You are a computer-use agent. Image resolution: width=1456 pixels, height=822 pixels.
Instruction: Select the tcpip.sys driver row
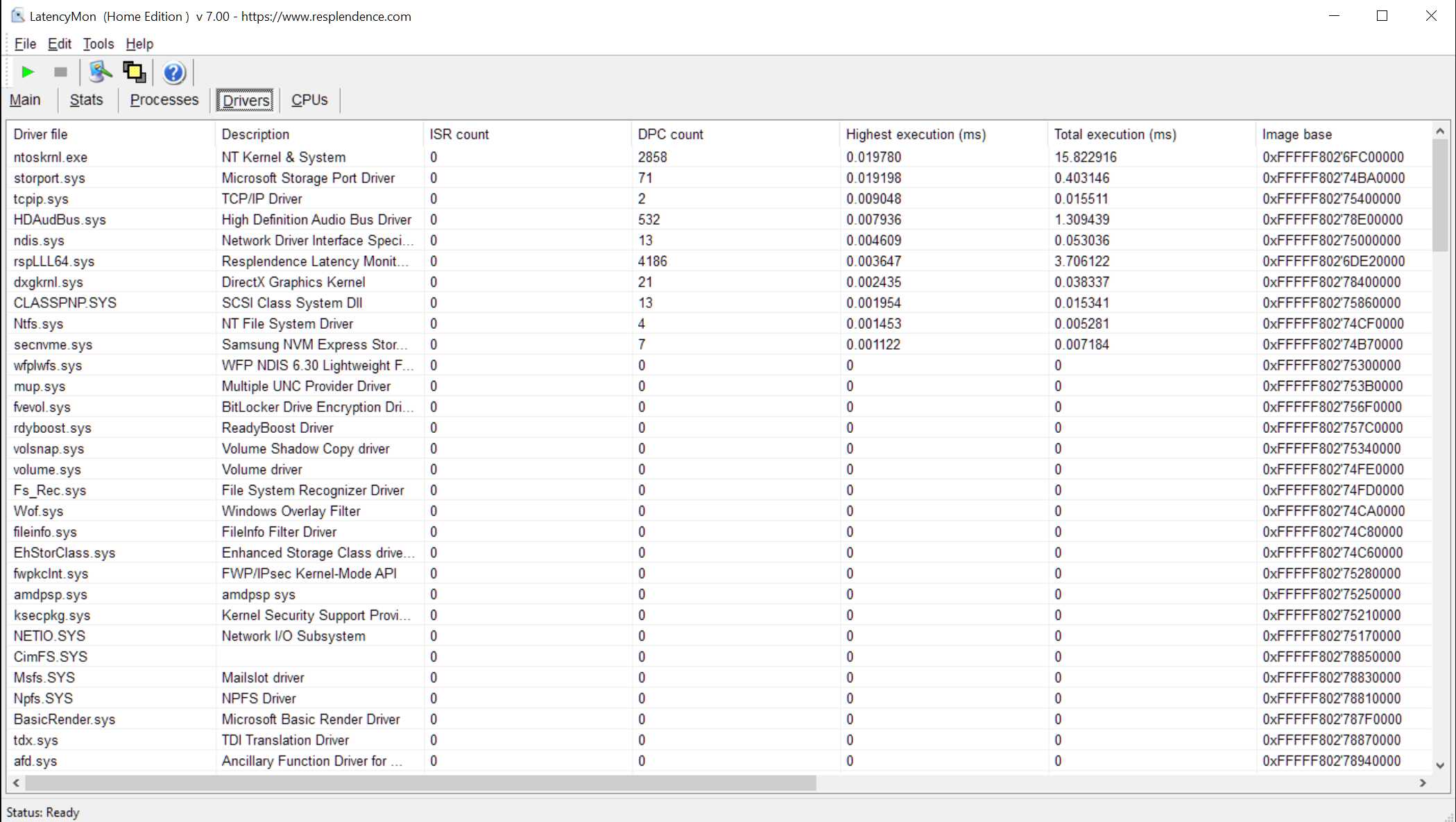coord(719,199)
